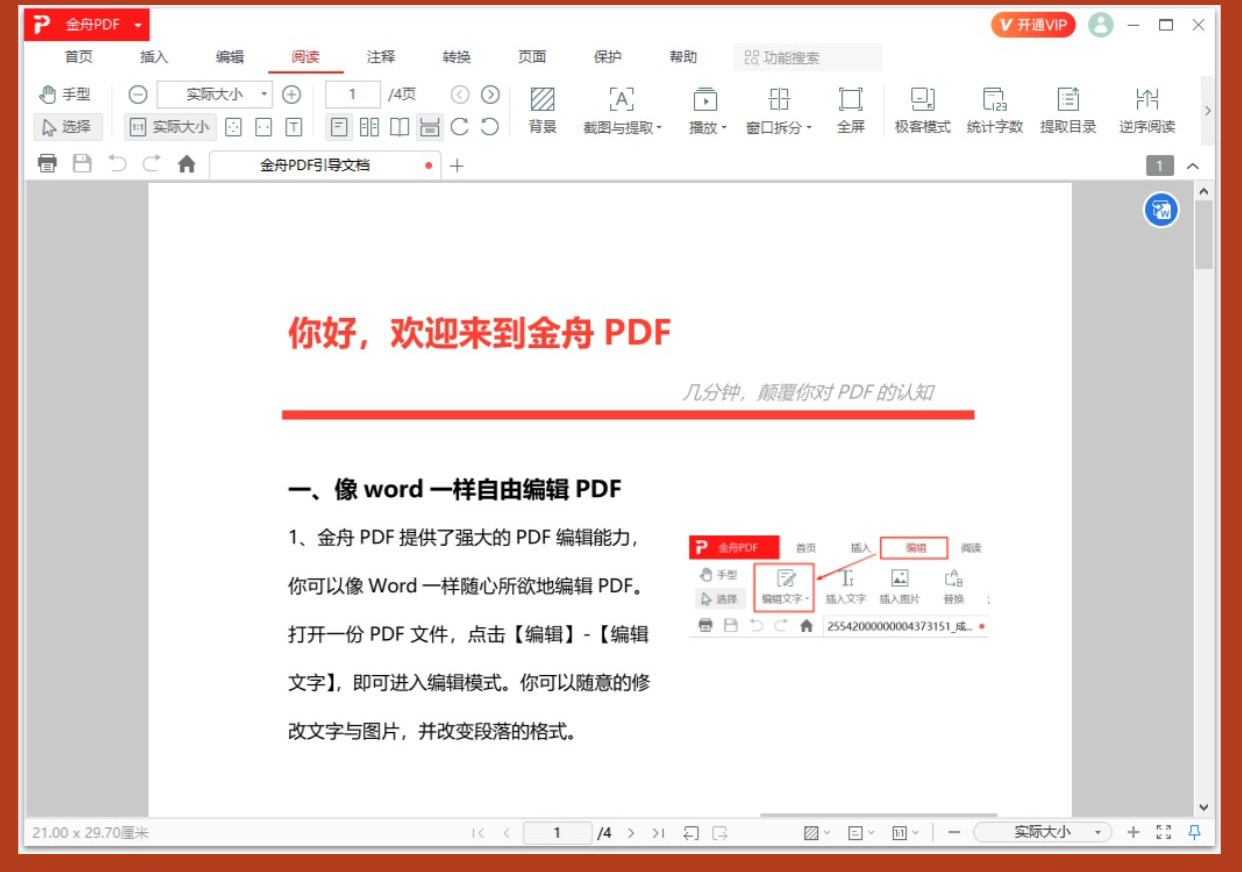
Task: Switch to the 注释 ribbon tab
Action: (381, 57)
